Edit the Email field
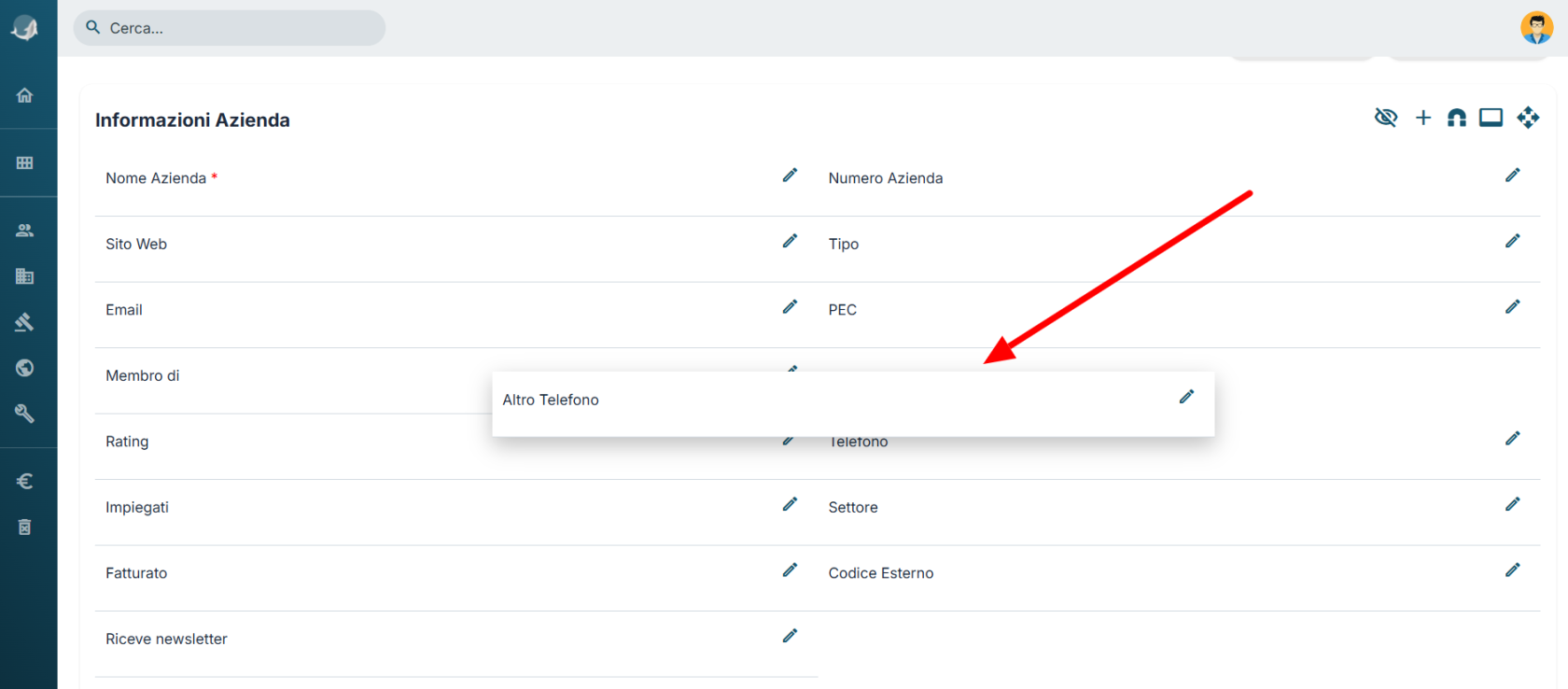Image resolution: width=1568 pixels, height=689 pixels. click(790, 307)
